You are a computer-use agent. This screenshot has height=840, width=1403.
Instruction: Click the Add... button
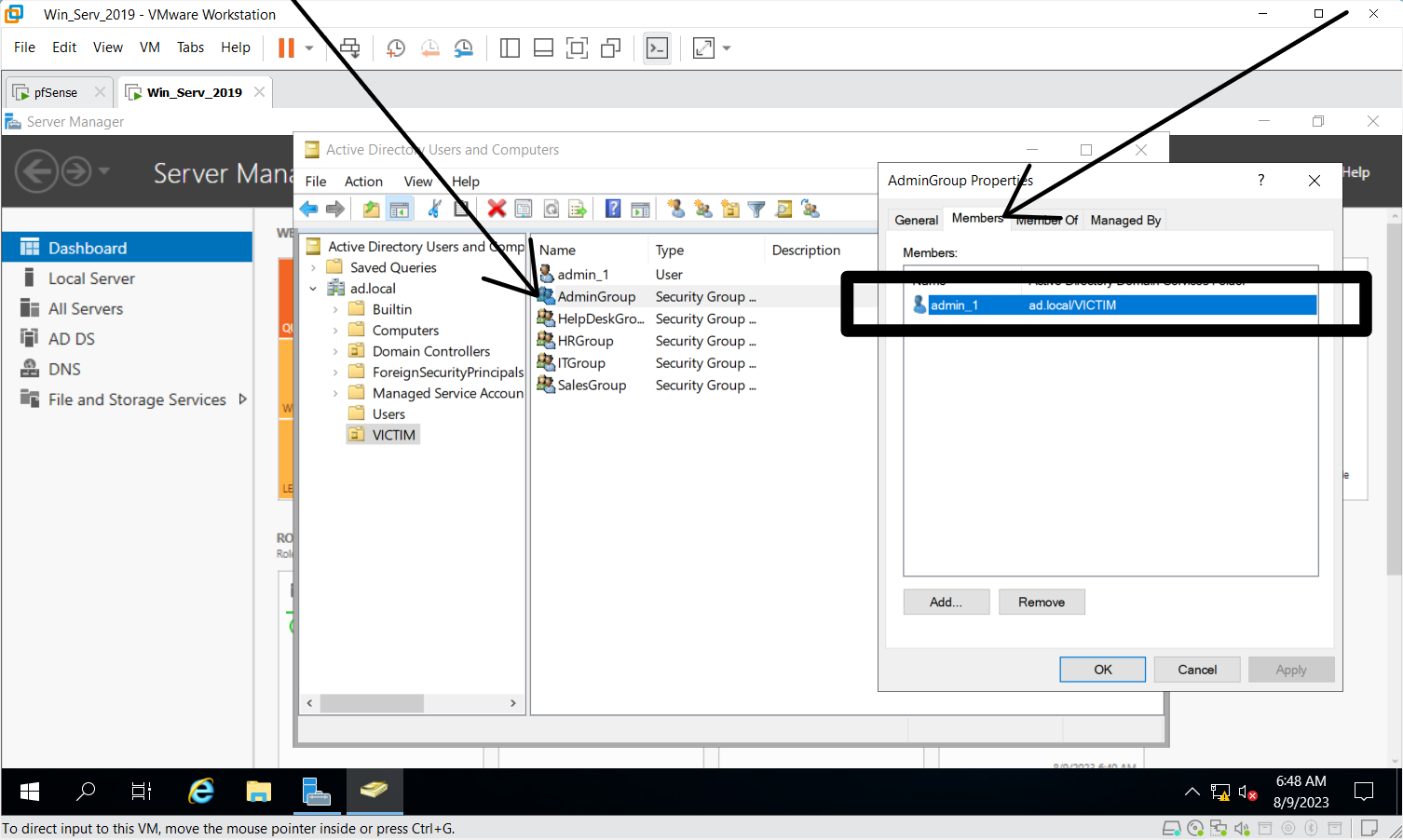[946, 602]
